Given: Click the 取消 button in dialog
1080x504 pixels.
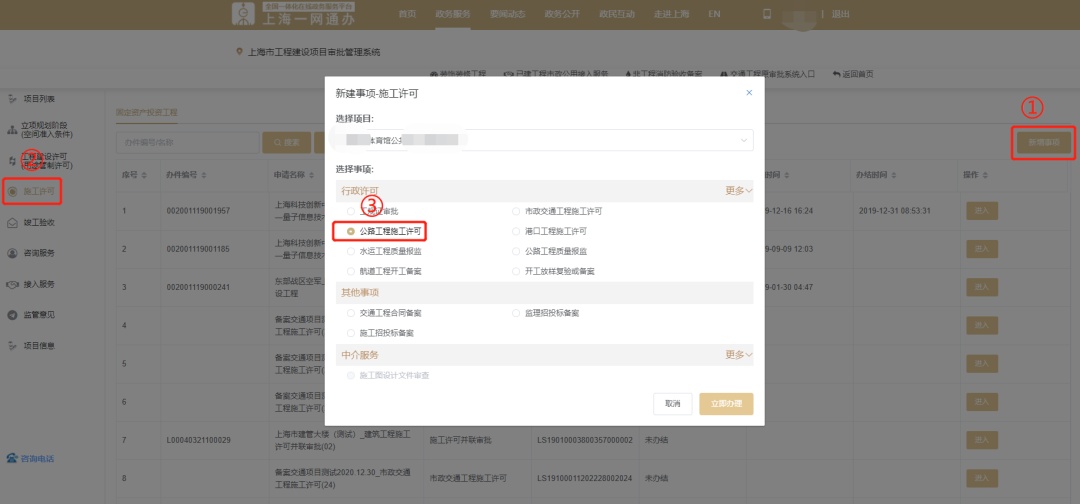Looking at the screenshot, I should (x=672, y=403).
